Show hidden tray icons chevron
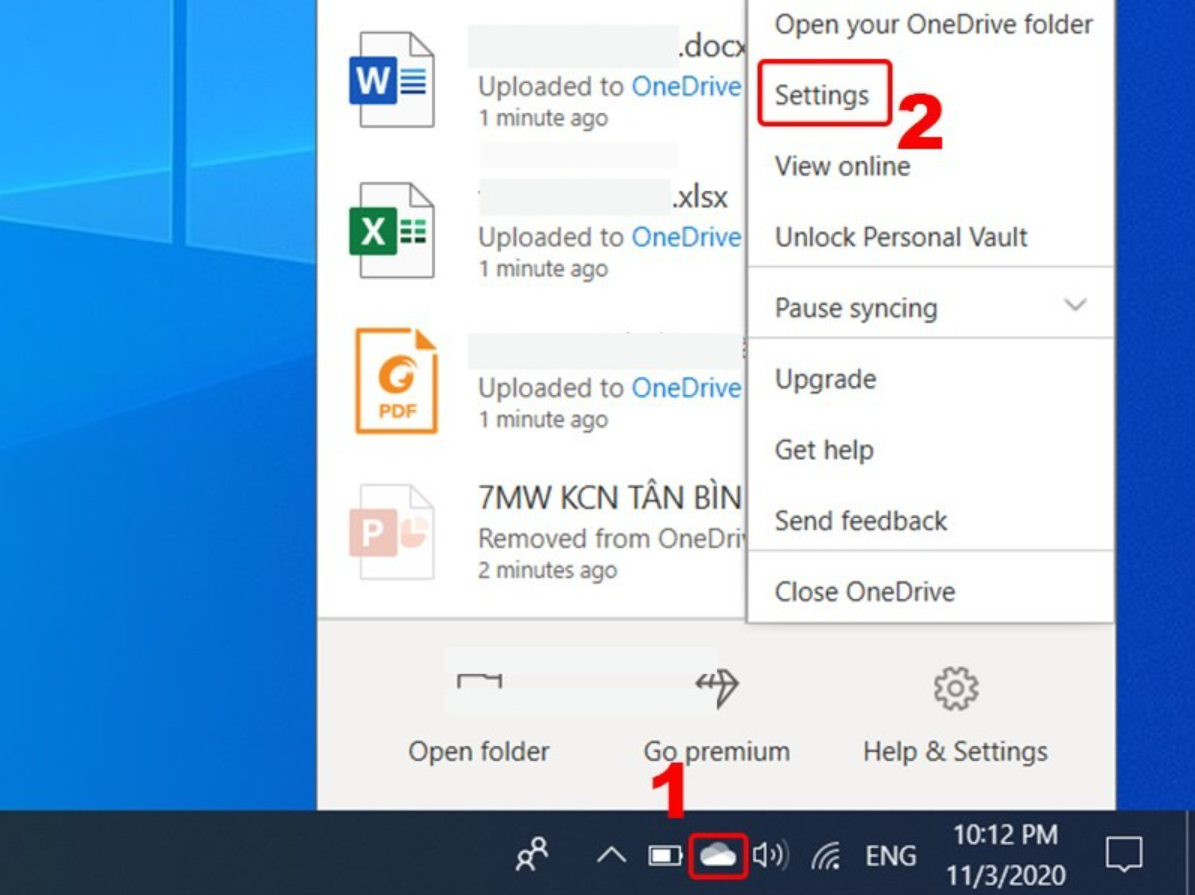Image resolution: width=1195 pixels, height=895 pixels. [611, 855]
